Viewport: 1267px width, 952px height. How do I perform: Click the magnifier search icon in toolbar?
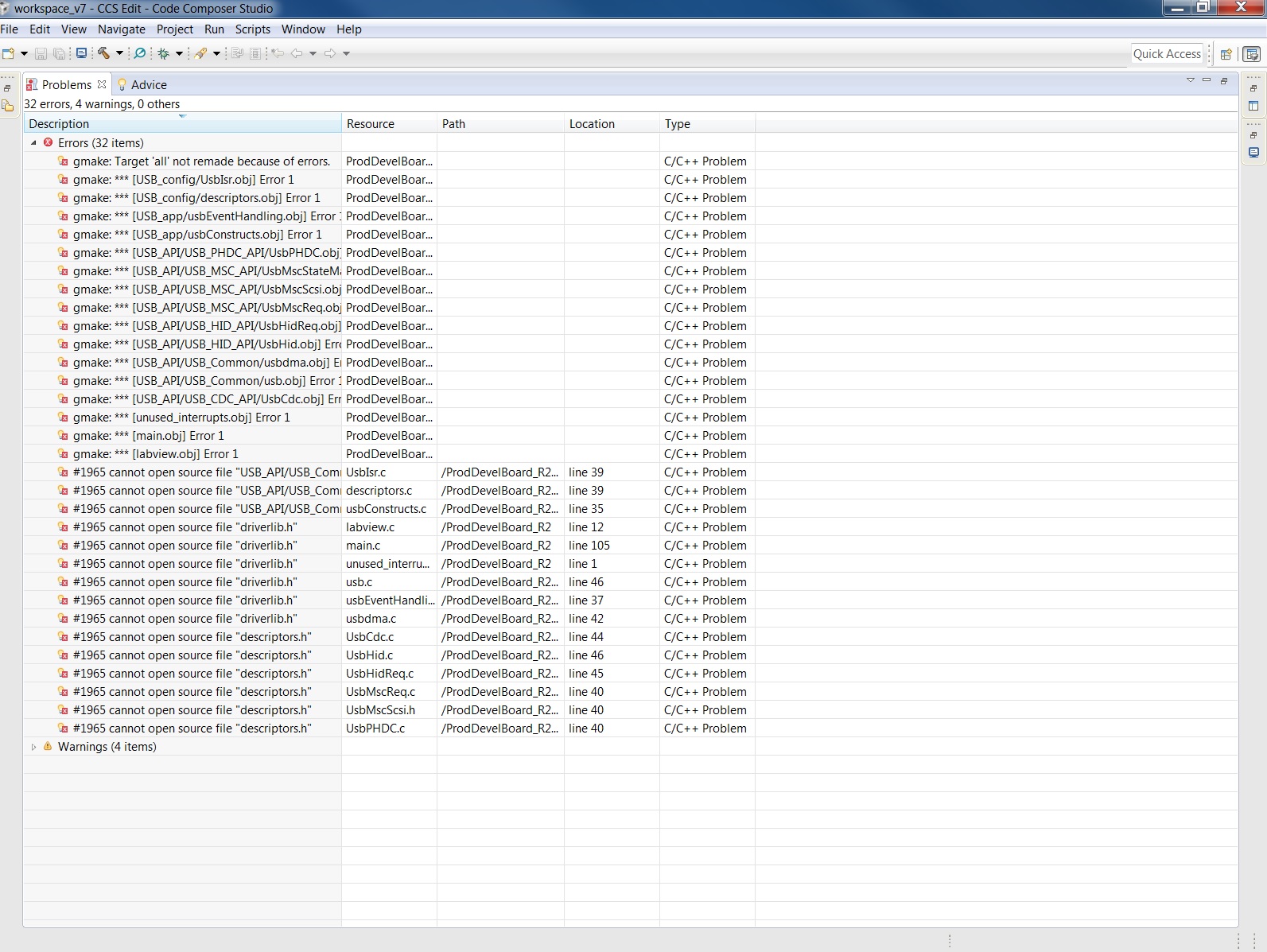pyautogui.click(x=140, y=53)
